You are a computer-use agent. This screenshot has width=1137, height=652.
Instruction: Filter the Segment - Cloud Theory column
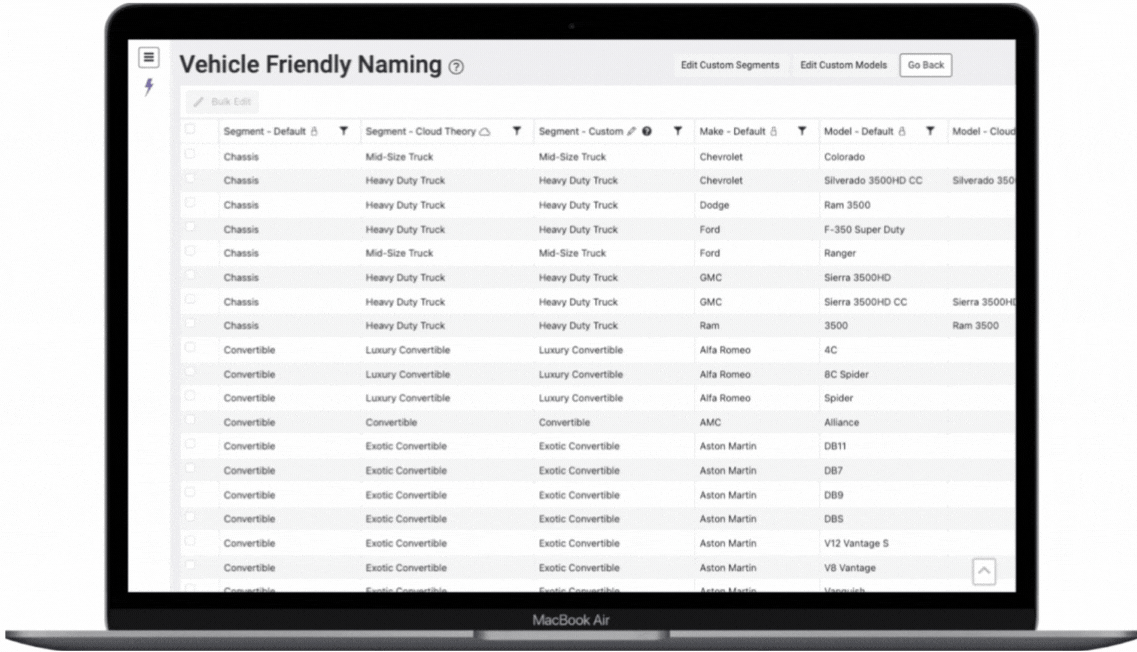[517, 131]
